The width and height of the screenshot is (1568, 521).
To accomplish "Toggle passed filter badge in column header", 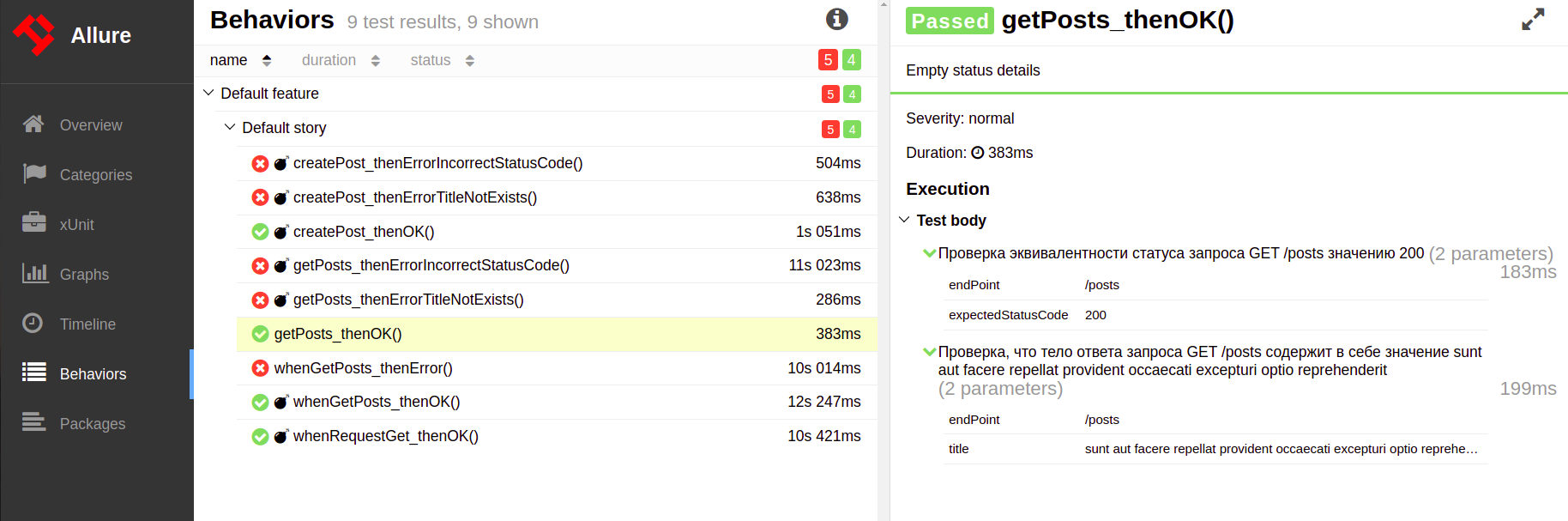I will click(x=851, y=59).
